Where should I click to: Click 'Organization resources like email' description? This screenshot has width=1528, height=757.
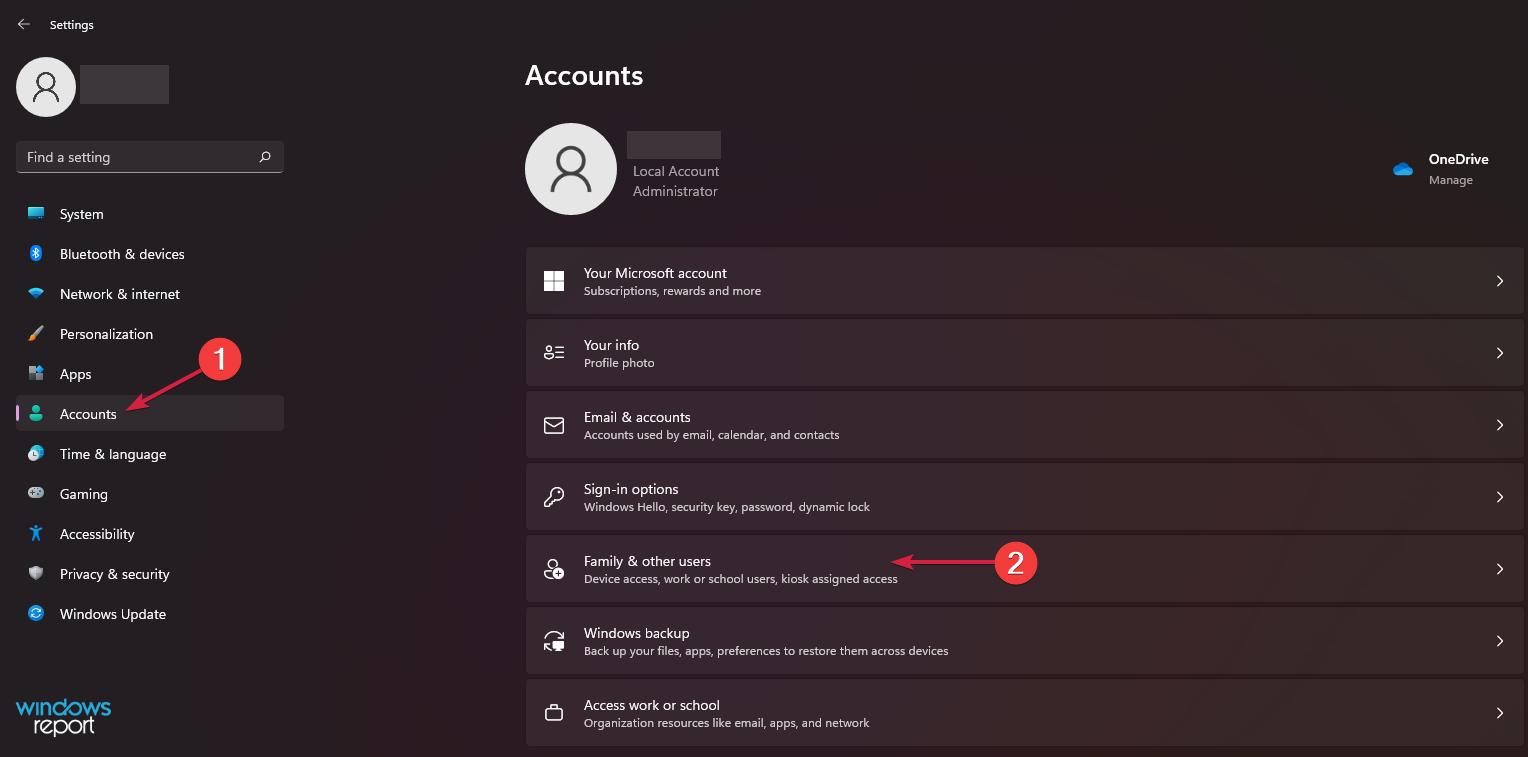(x=727, y=723)
